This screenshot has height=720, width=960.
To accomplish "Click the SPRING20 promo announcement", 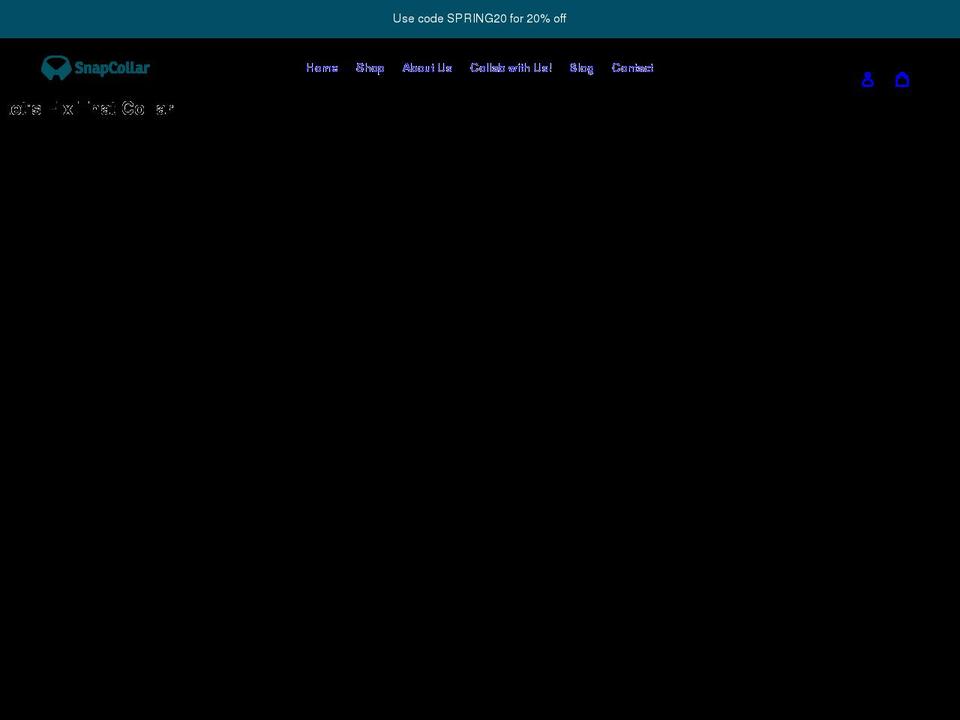I will [x=480, y=18].
